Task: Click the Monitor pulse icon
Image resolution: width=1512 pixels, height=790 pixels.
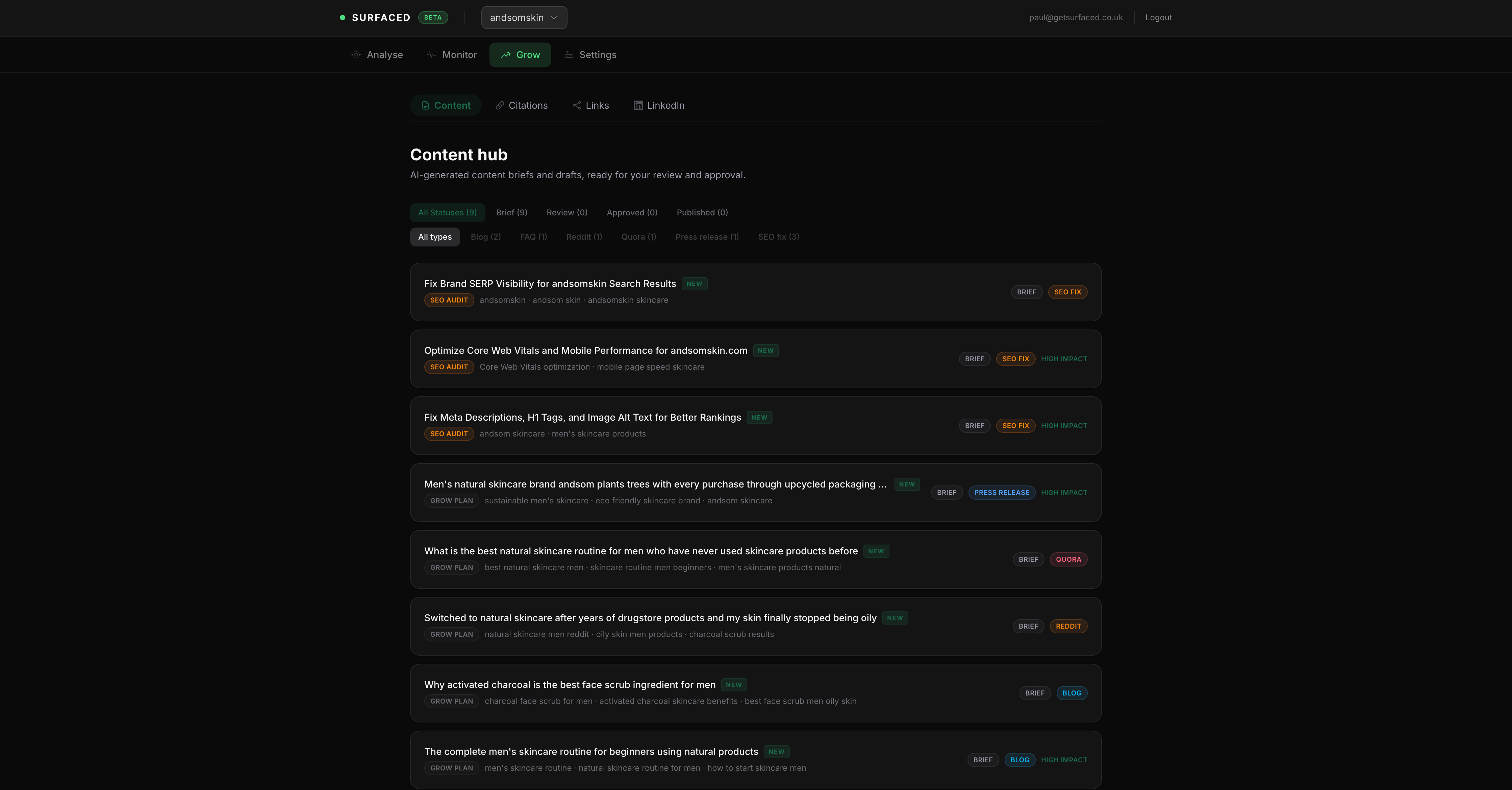Action: click(x=431, y=55)
